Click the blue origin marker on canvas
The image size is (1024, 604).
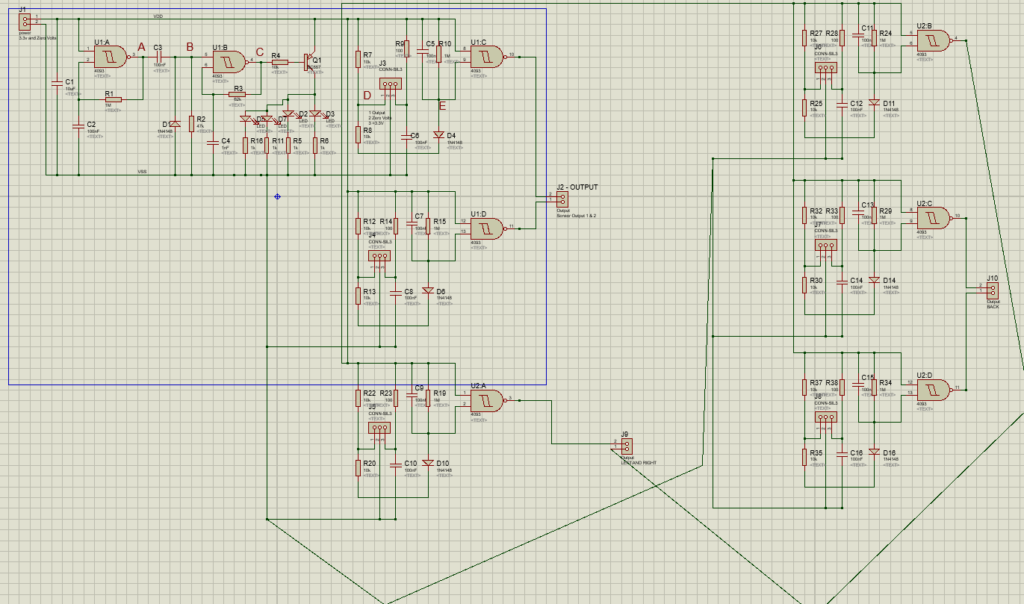click(277, 196)
